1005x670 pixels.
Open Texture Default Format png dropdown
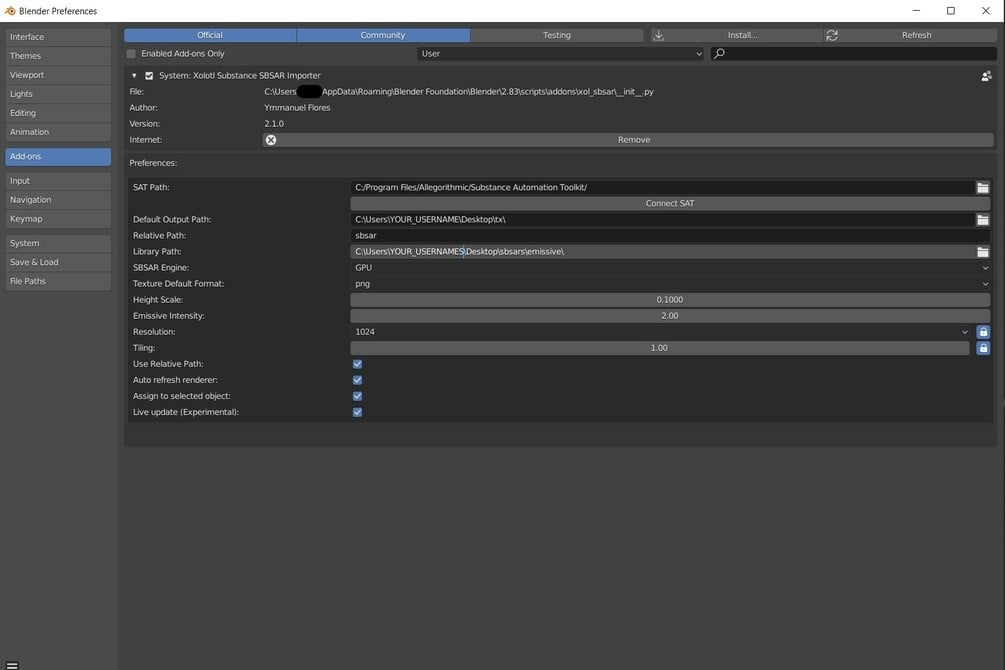670,283
